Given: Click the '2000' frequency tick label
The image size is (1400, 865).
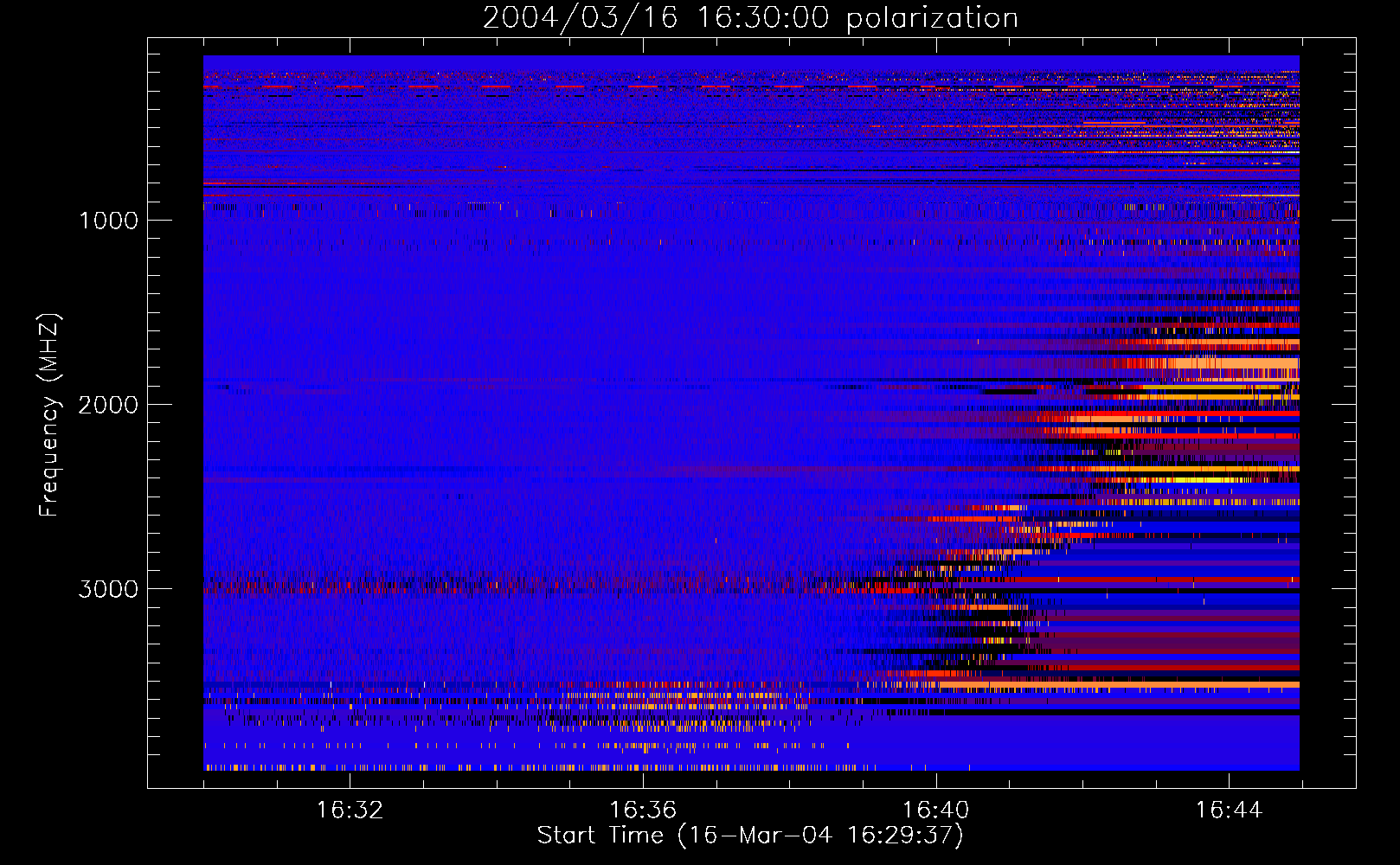Looking at the screenshot, I should pyautogui.click(x=108, y=405).
